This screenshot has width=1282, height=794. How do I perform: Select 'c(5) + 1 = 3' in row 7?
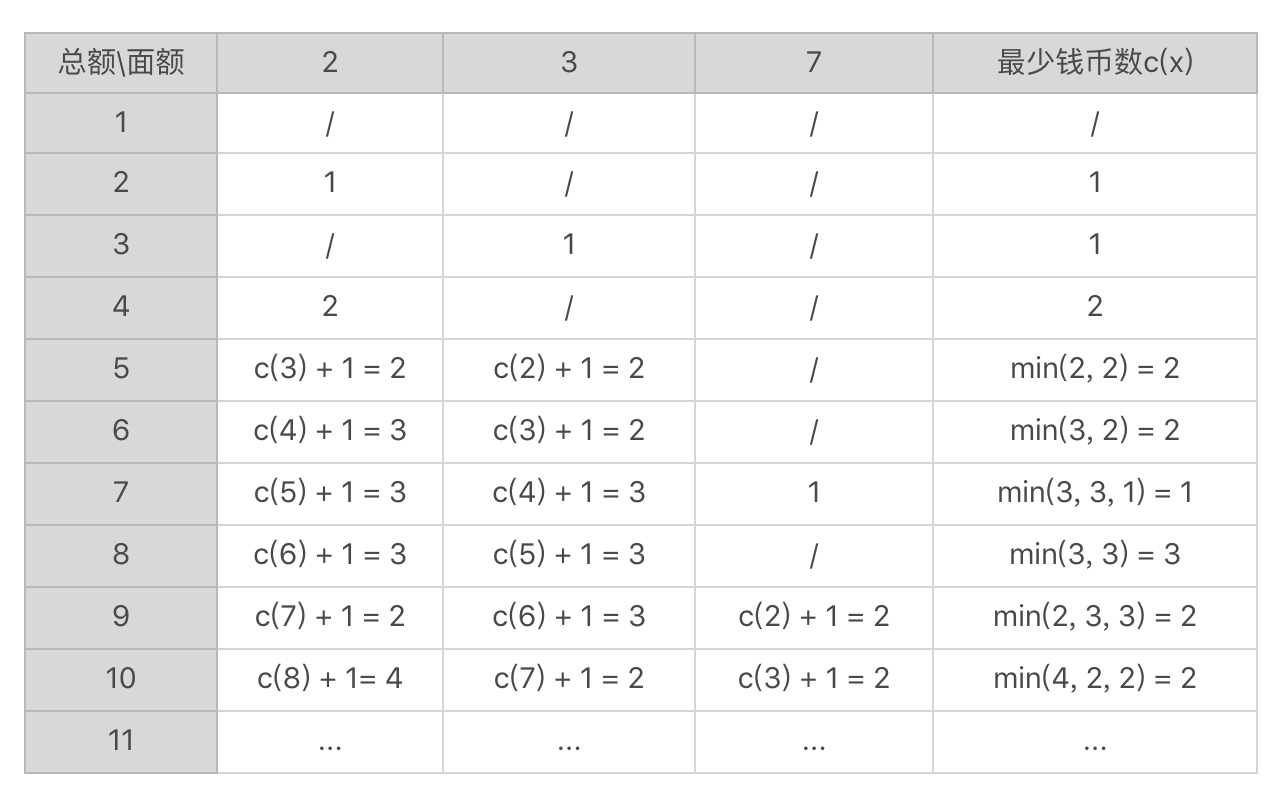tap(330, 492)
